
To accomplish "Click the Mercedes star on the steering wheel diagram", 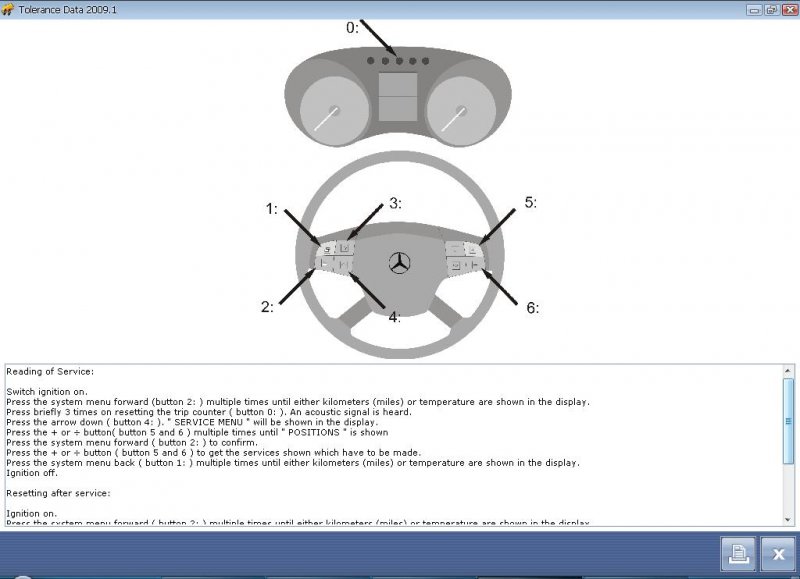I will pyautogui.click(x=399, y=263).
